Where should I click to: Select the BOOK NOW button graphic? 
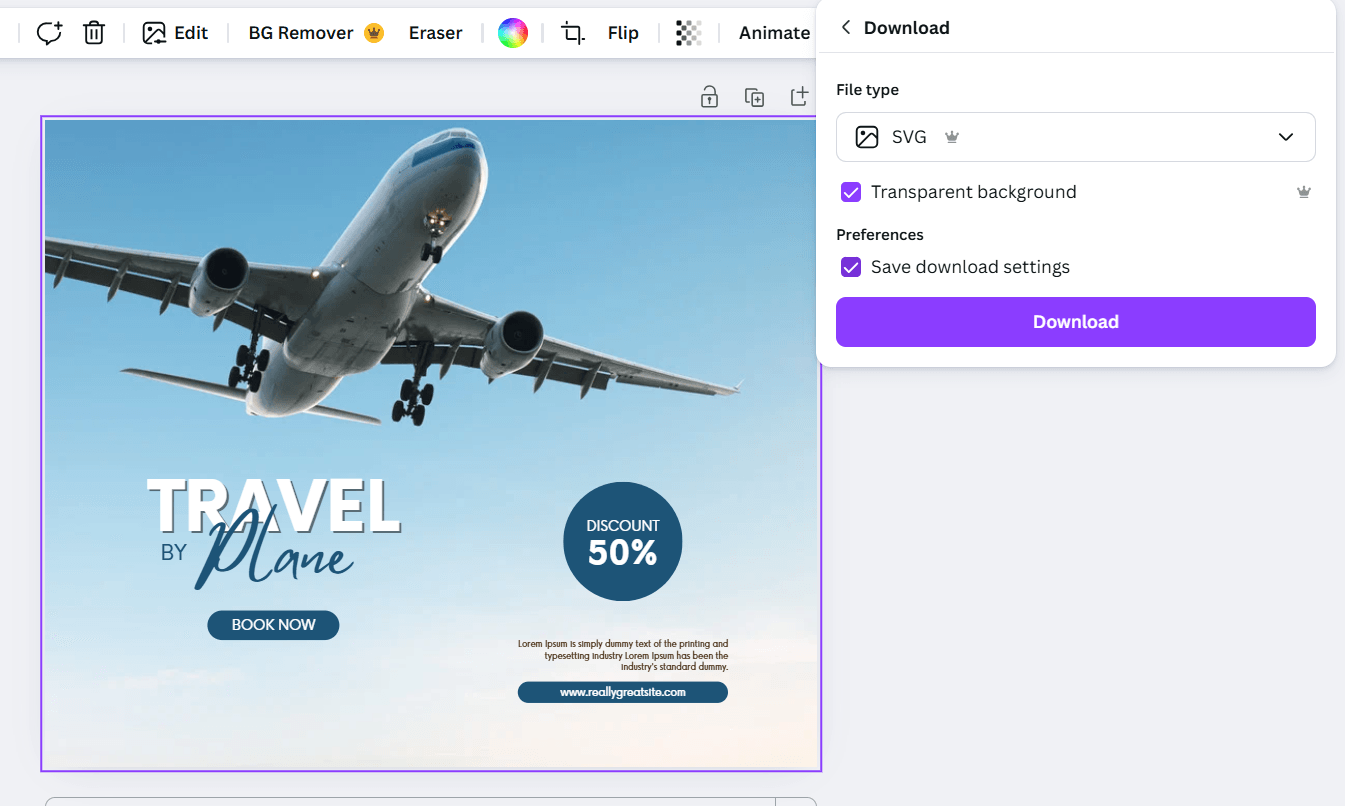coord(273,625)
